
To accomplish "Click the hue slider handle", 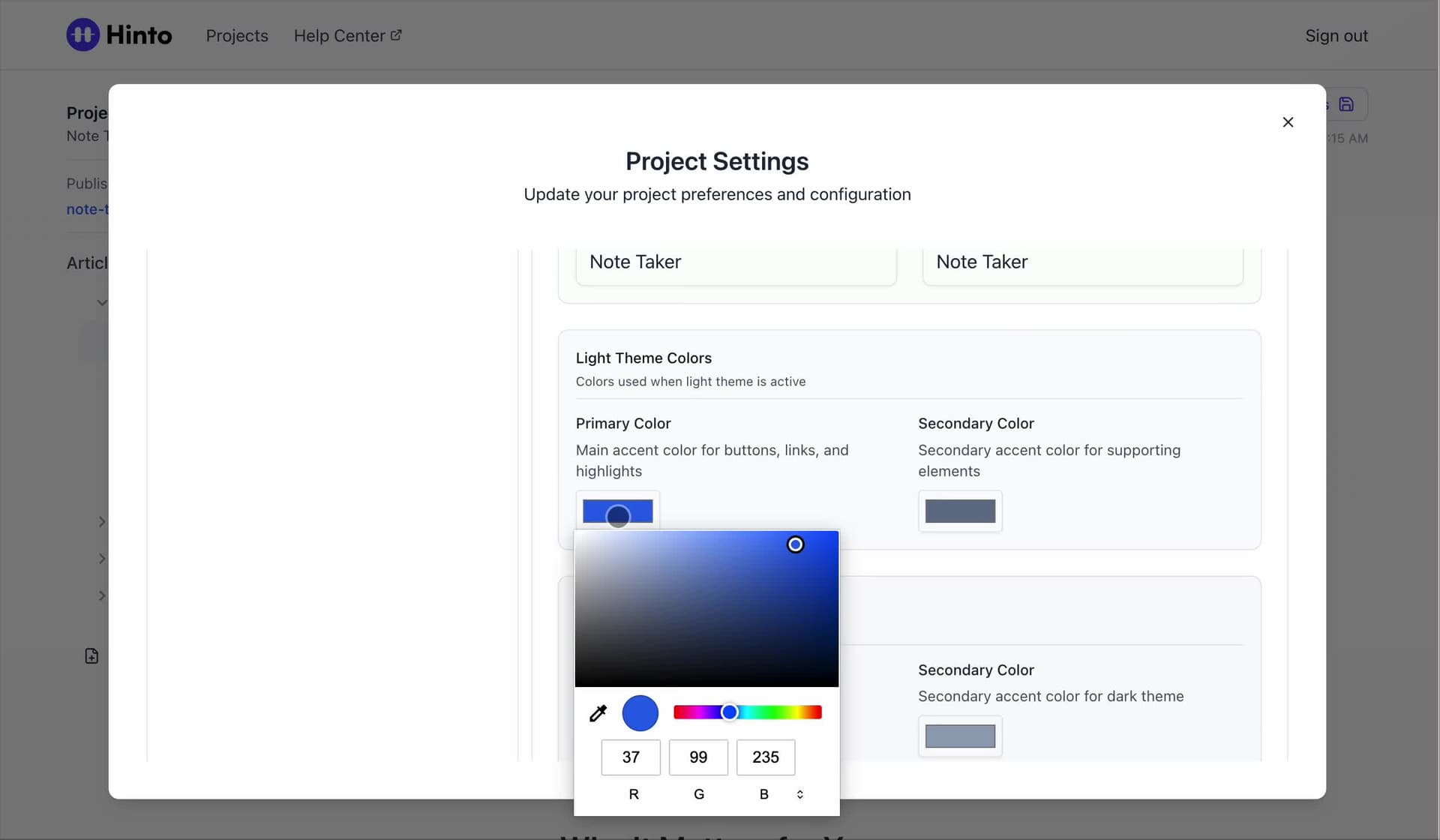I will coord(729,712).
